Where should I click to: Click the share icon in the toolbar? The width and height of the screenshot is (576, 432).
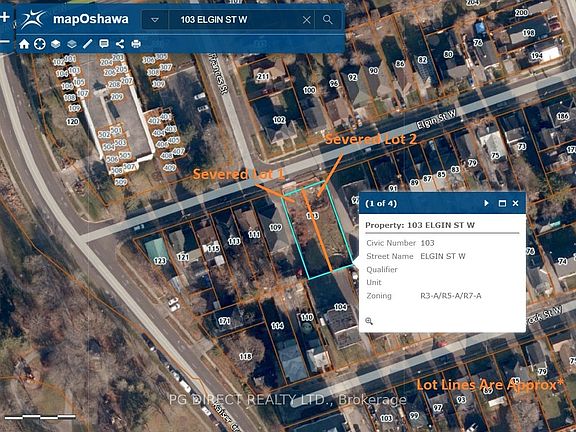[120, 44]
